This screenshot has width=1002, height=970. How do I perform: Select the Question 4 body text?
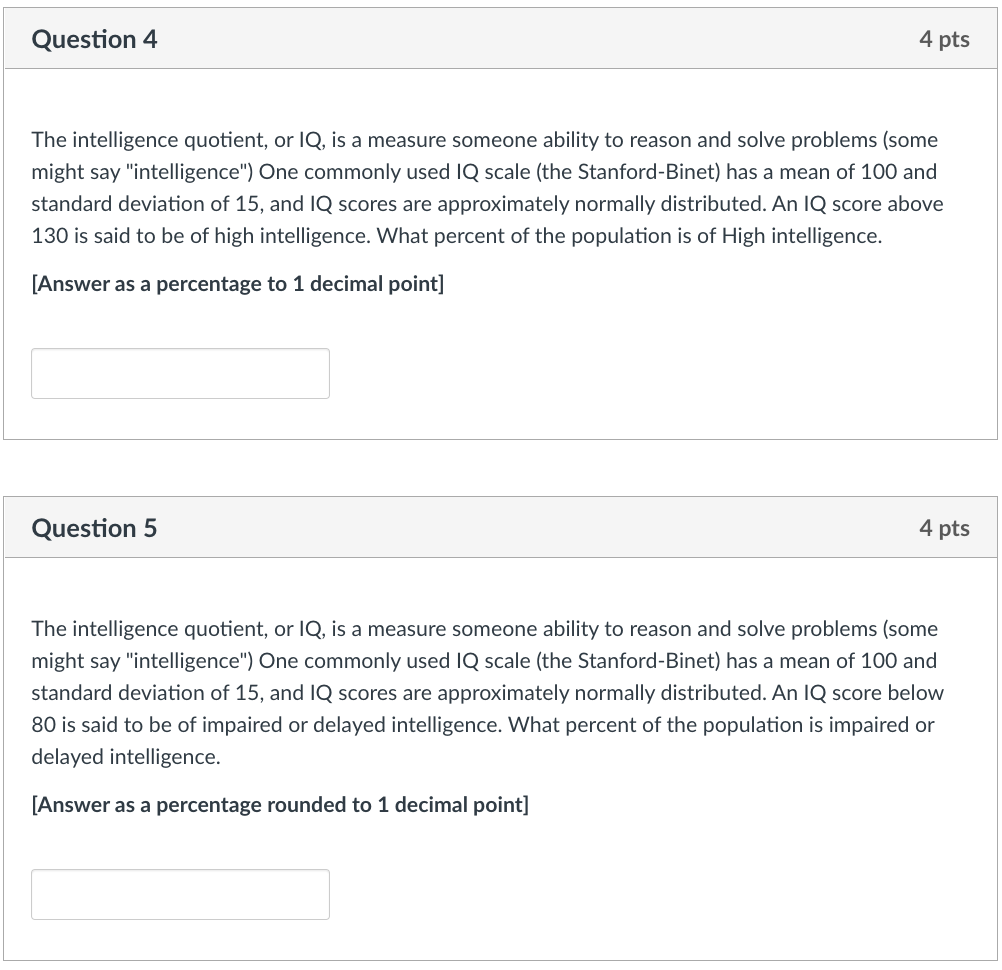point(485,188)
